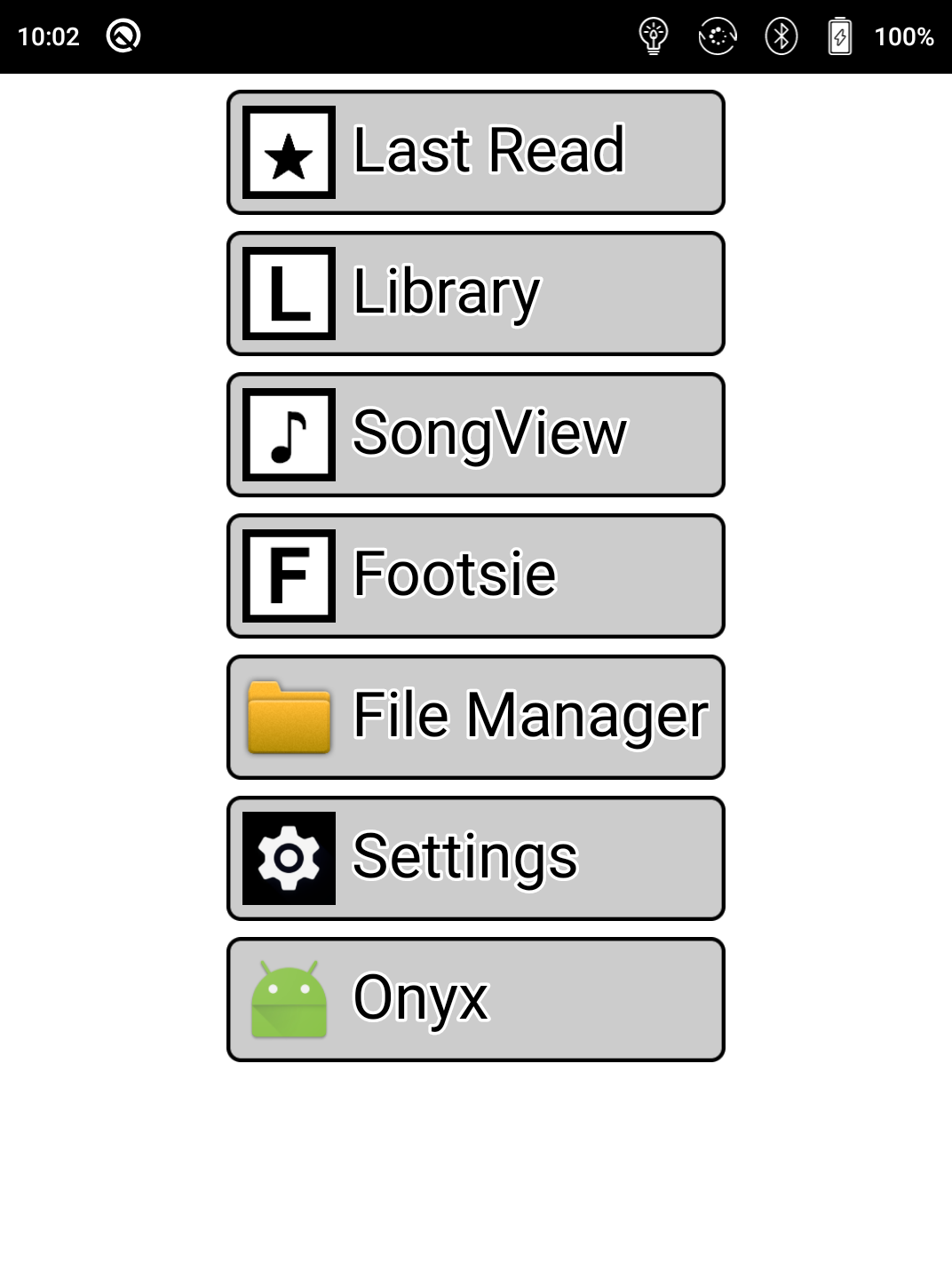
Task: Tap the 10:02 clock in status bar
Action: [49, 36]
